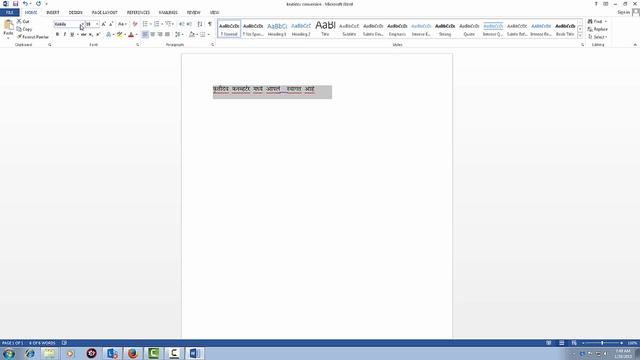
Task: Click inside the font name box
Action: point(67,24)
